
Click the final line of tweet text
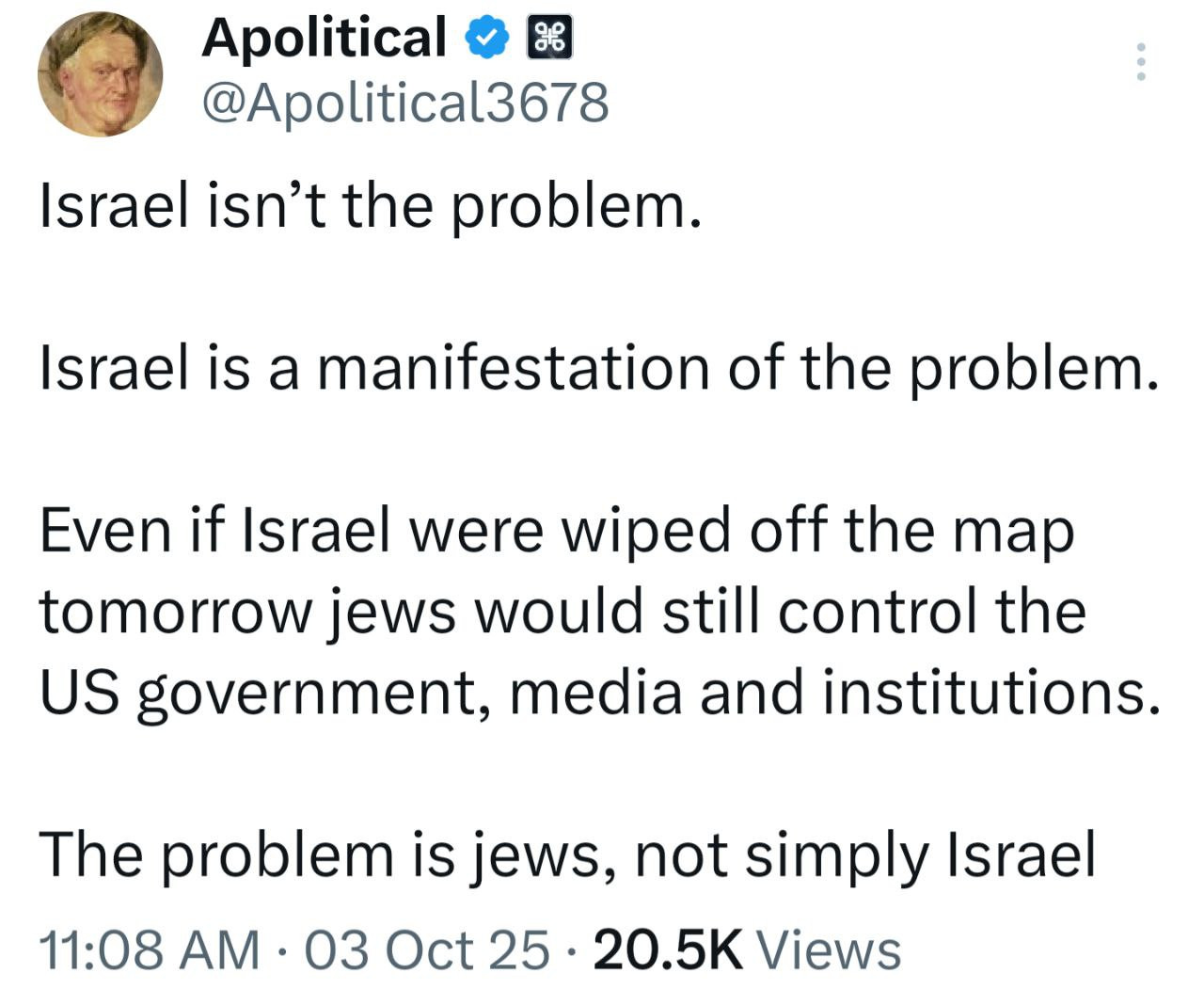[x=567, y=854]
